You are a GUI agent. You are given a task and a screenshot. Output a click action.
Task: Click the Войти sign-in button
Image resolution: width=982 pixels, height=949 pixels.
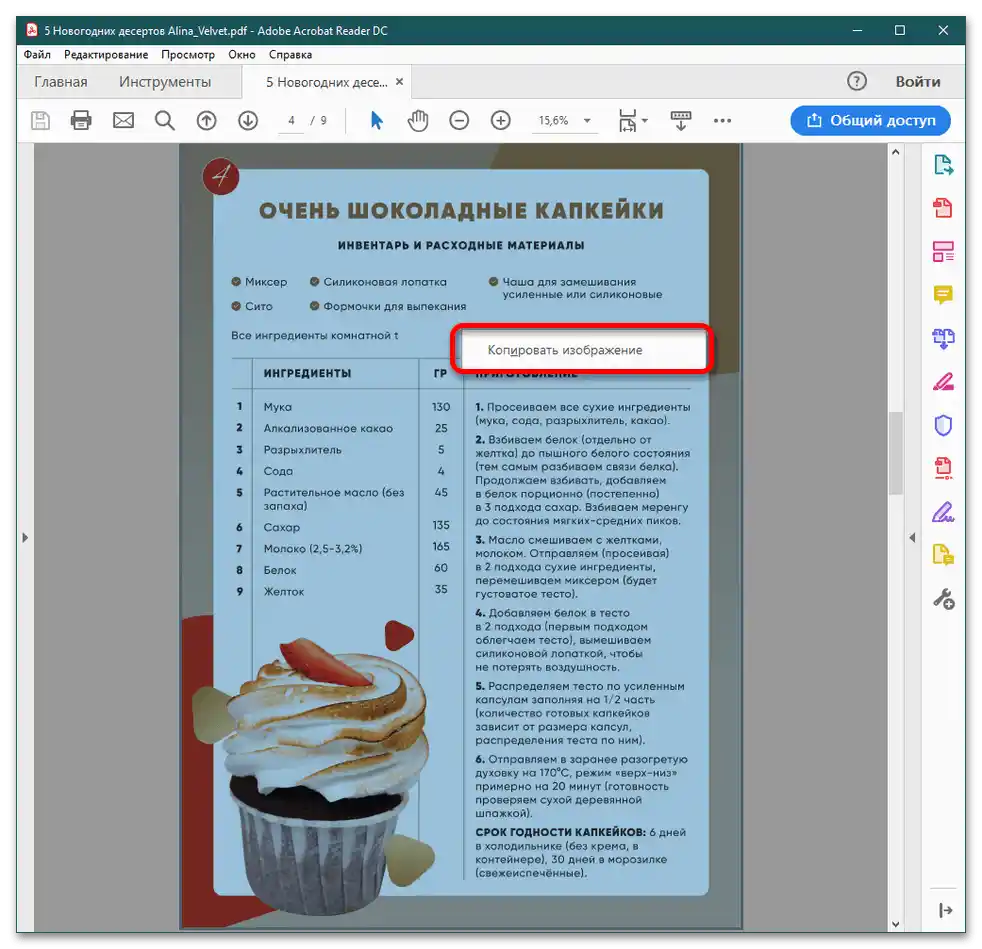coord(917,81)
